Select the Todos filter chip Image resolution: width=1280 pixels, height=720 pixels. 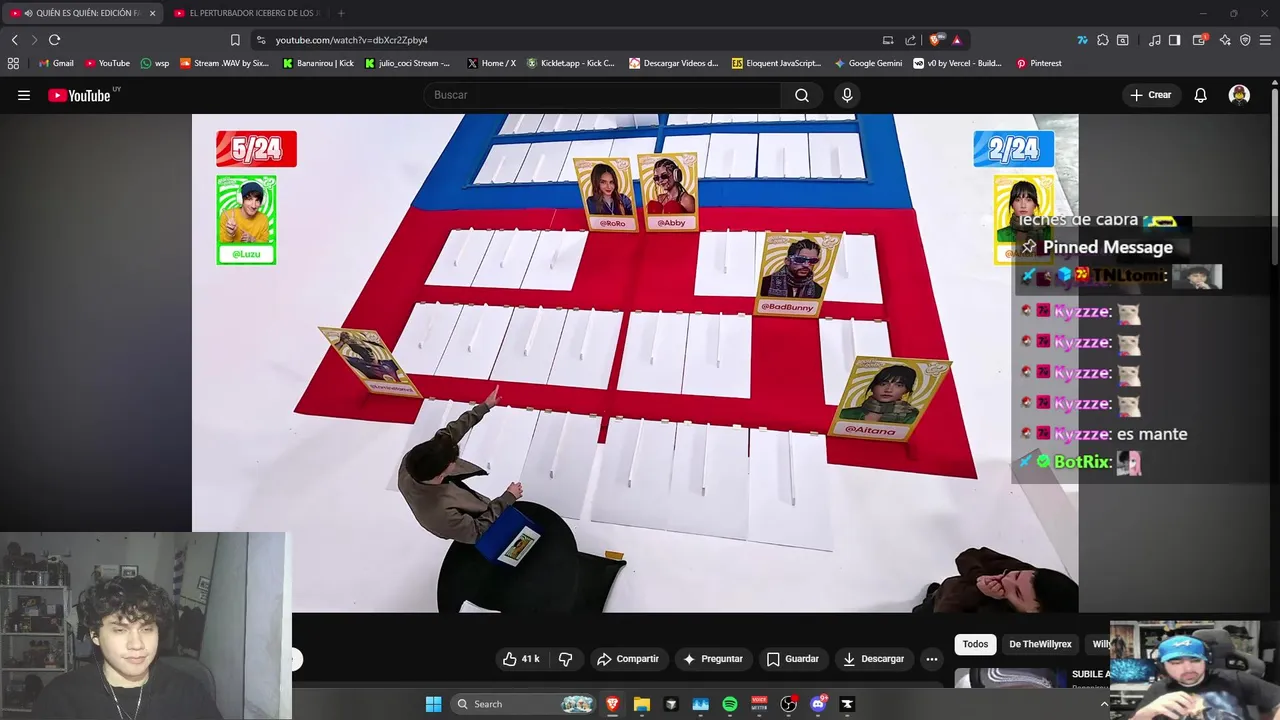[975, 644]
